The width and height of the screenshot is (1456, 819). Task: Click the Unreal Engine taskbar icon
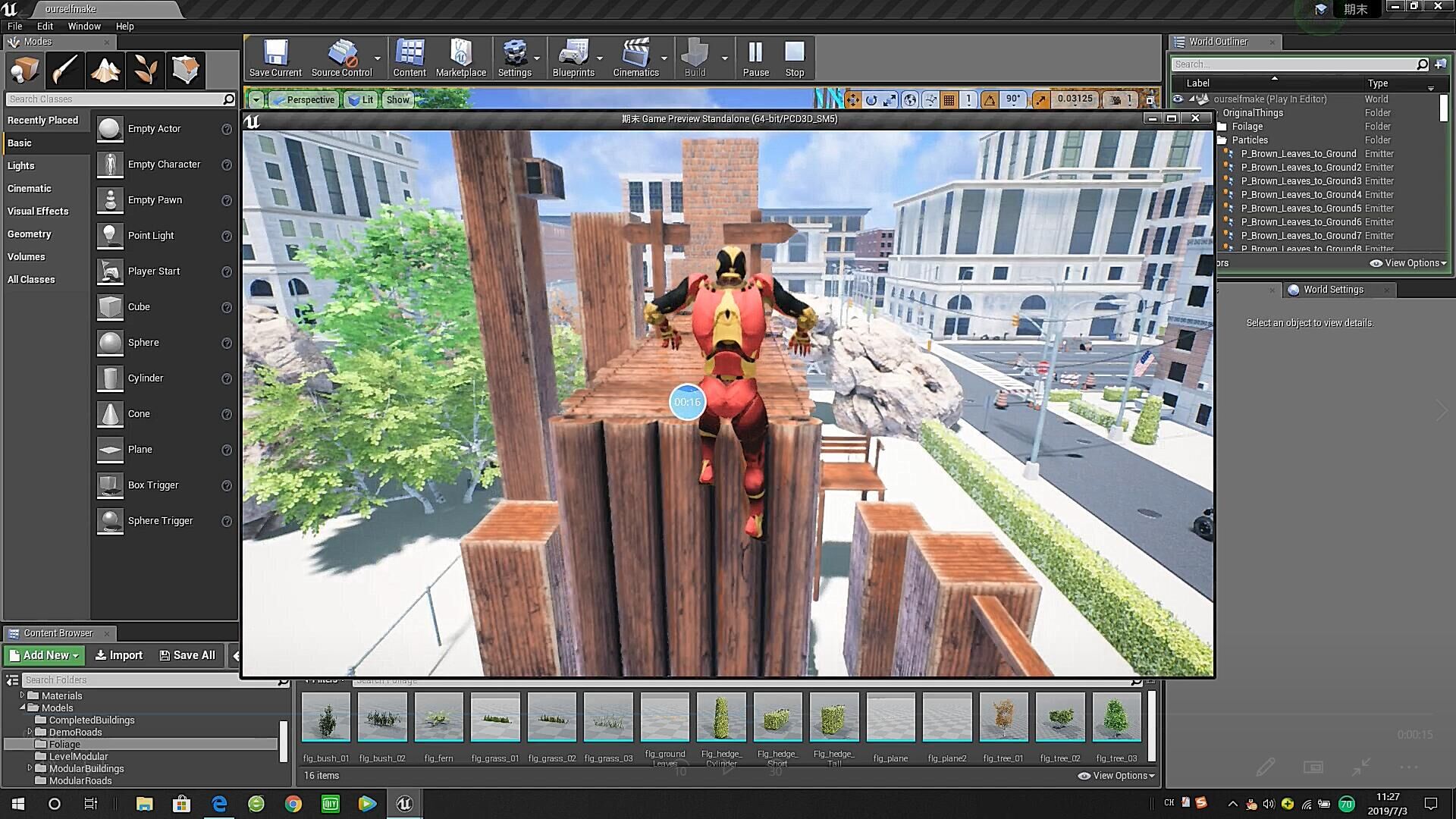coord(404,804)
